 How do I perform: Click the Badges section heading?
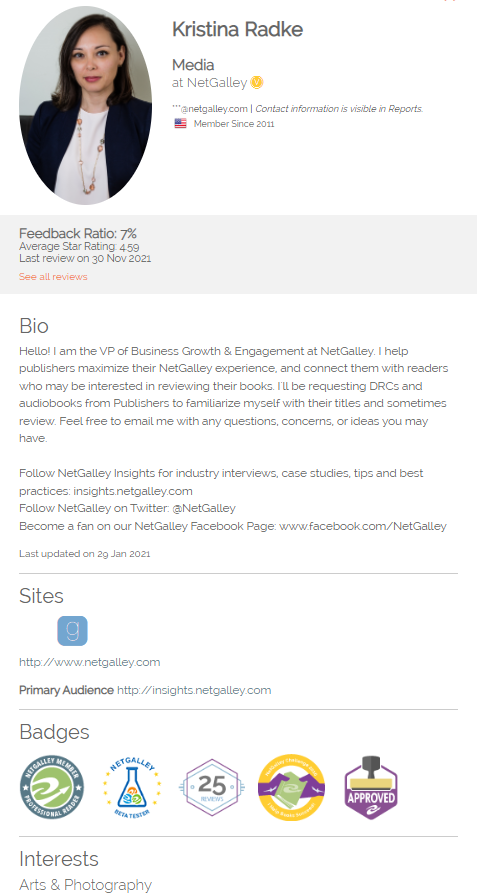click(x=54, y=732)
